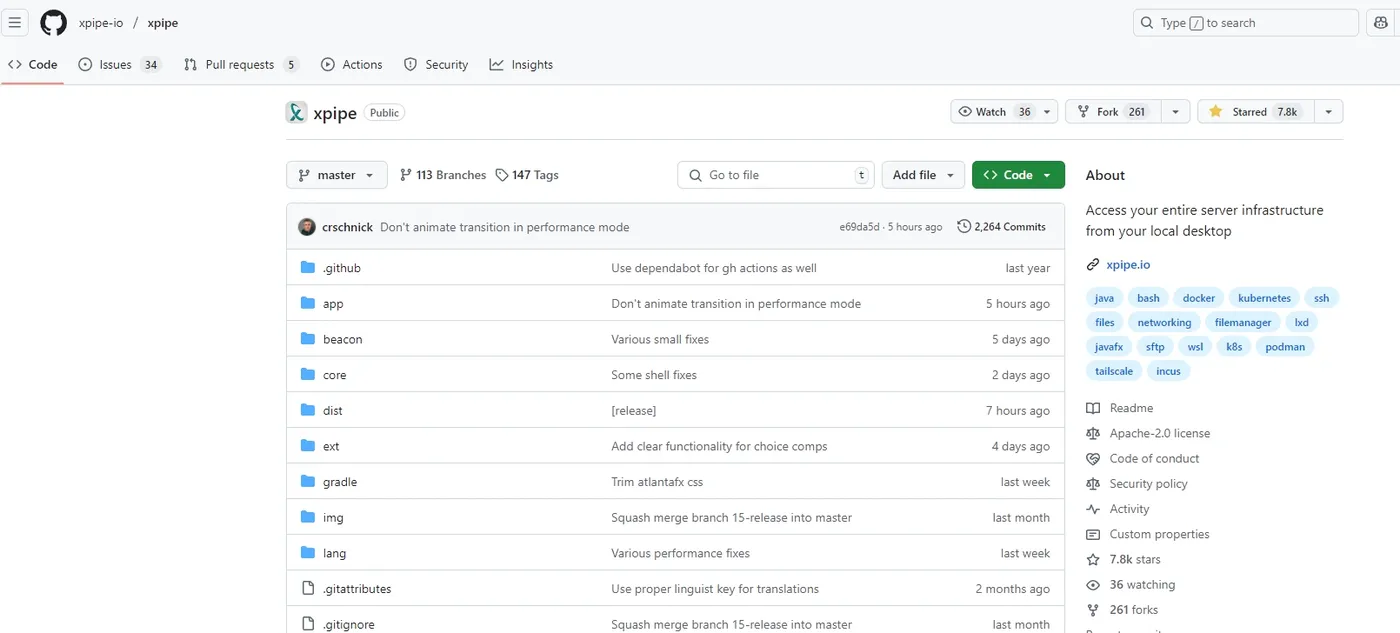Select the kubernetes topic tag
1400x633 pixels.
[x=1264, y=298]
